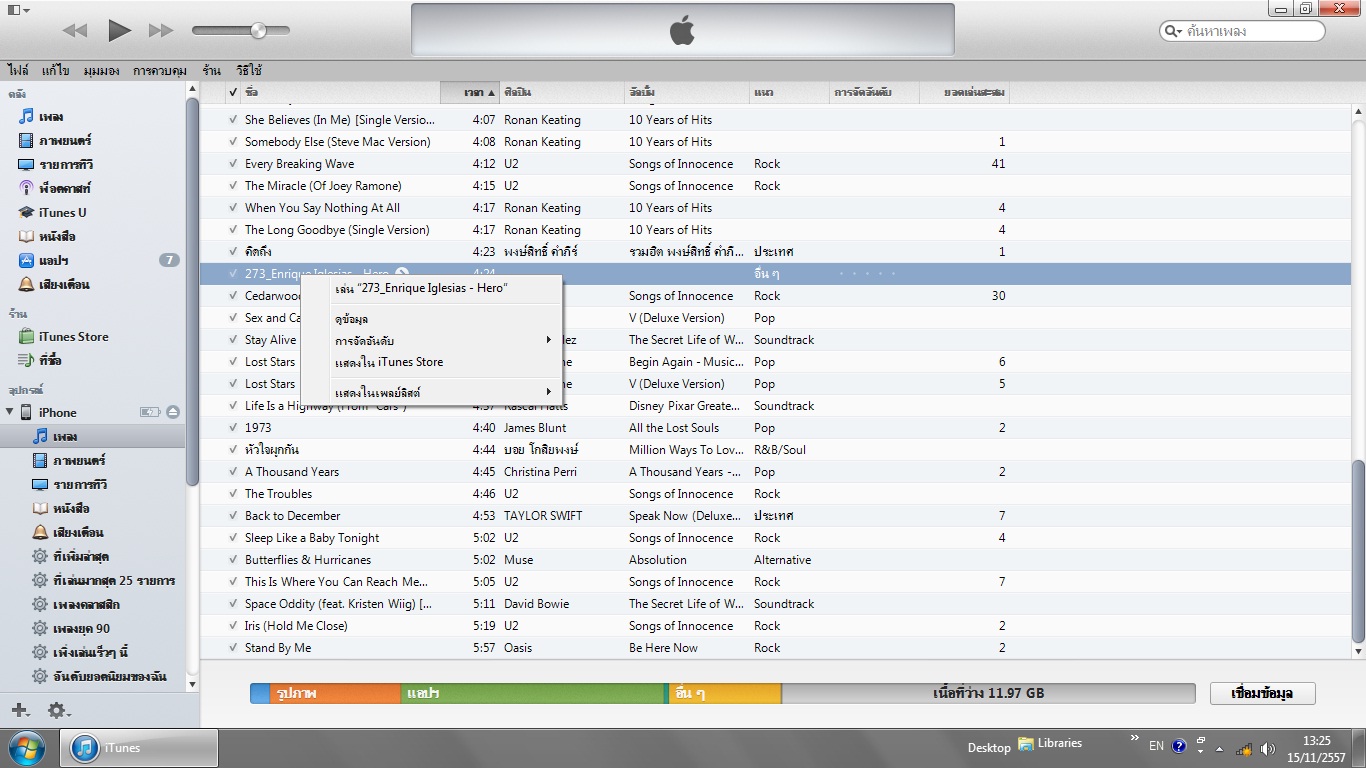Toggle the checkbox for The Miracle (Of Joey Ramone)
This screenshot has width=1366, height=768.
point(233,186)
